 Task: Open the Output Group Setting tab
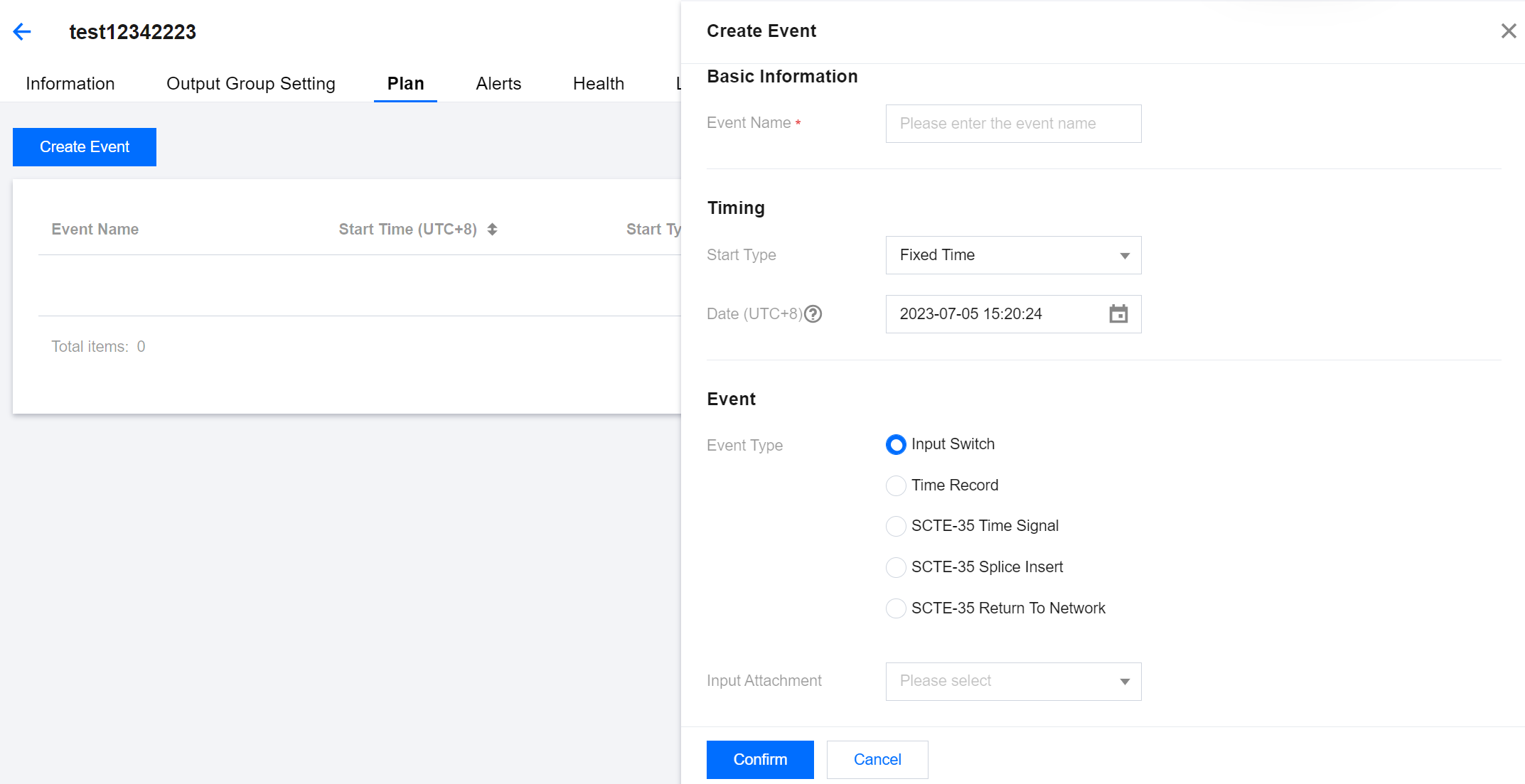coord(250,83)
